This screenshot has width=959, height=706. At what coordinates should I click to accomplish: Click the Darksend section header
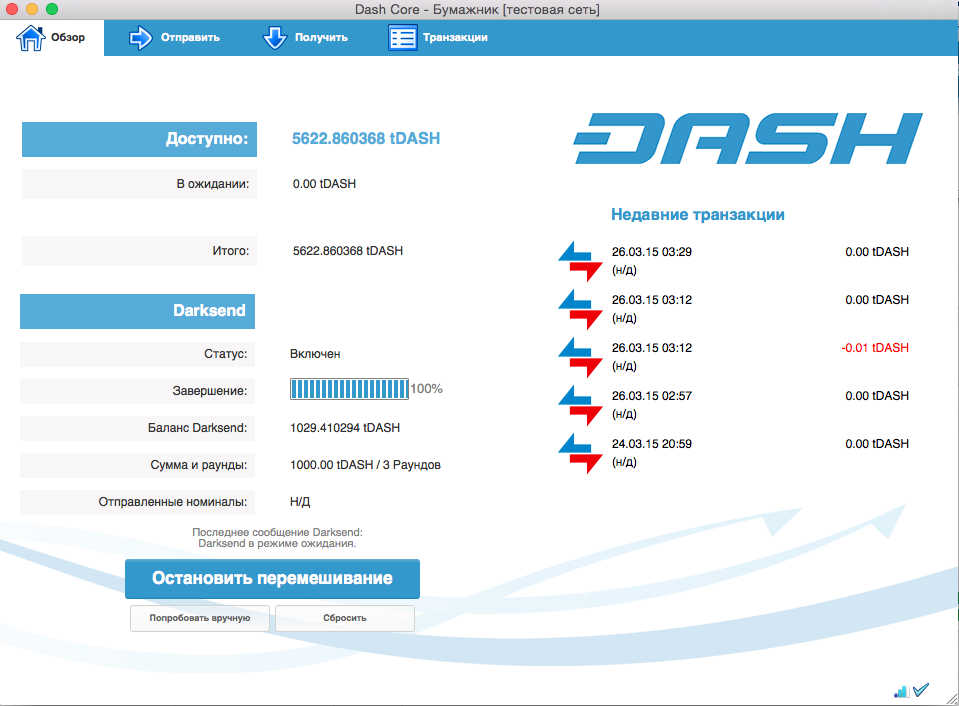pos(138,311)
